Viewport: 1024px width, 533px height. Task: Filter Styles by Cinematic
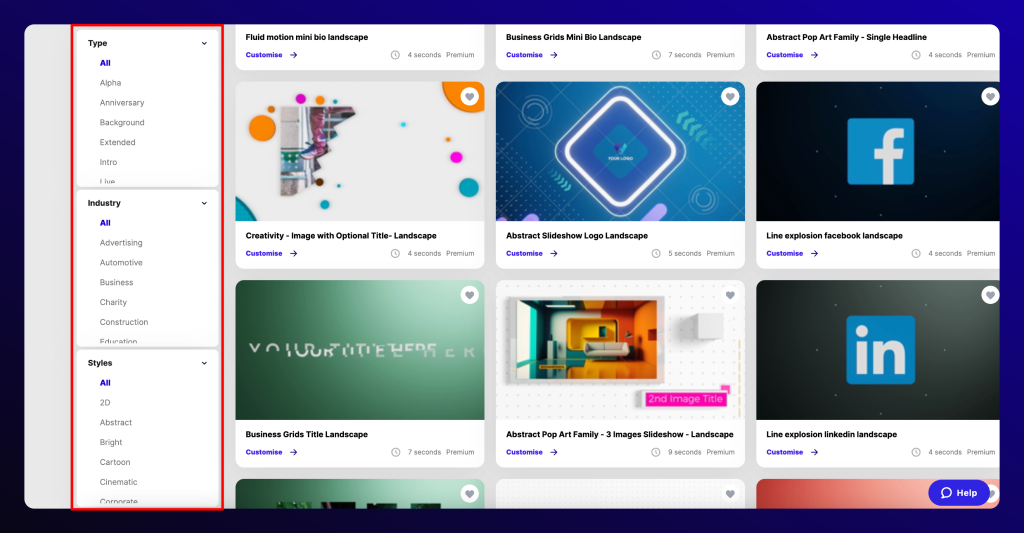click(x=118, y=482)
